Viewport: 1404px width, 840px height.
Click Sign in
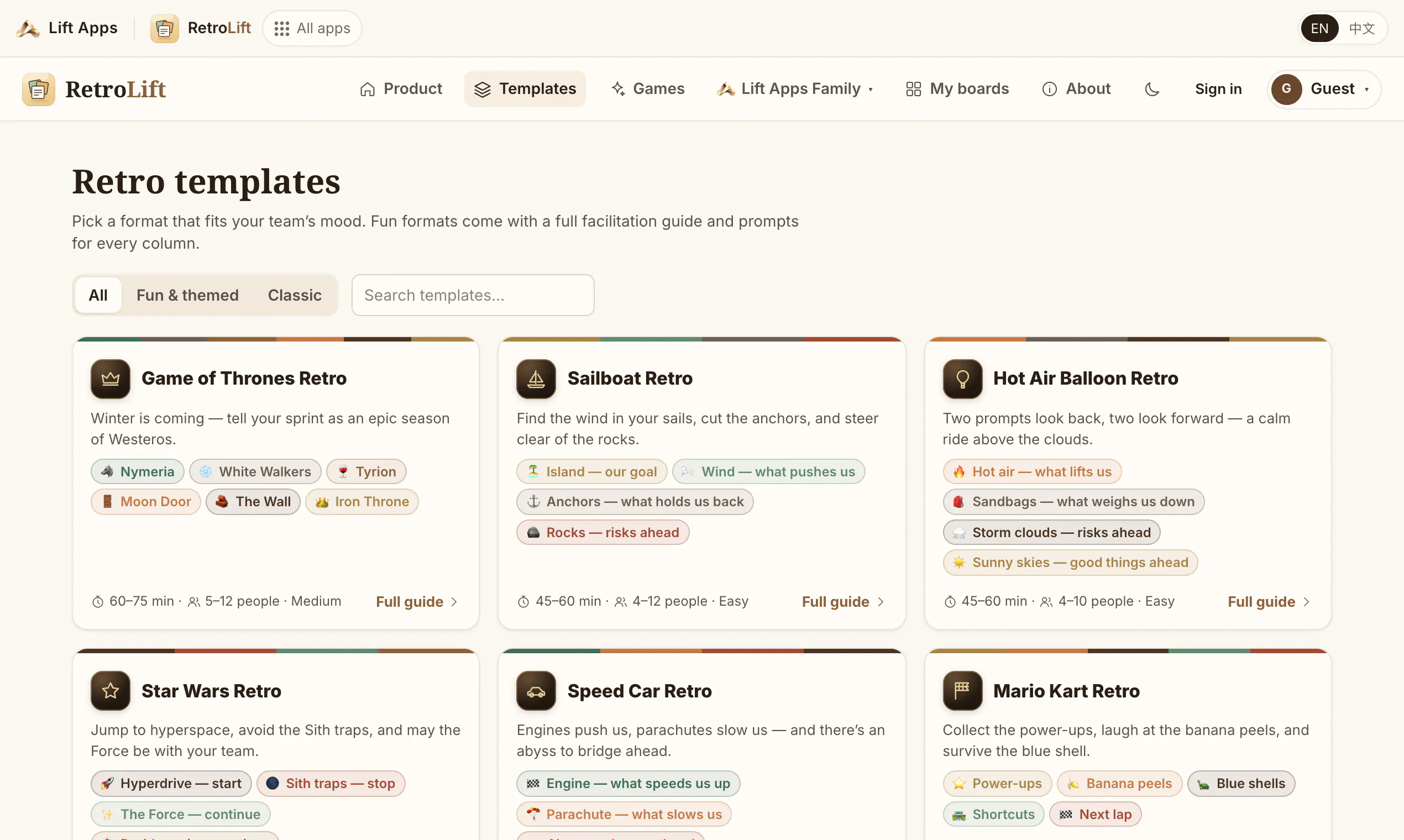(1218, 89)
